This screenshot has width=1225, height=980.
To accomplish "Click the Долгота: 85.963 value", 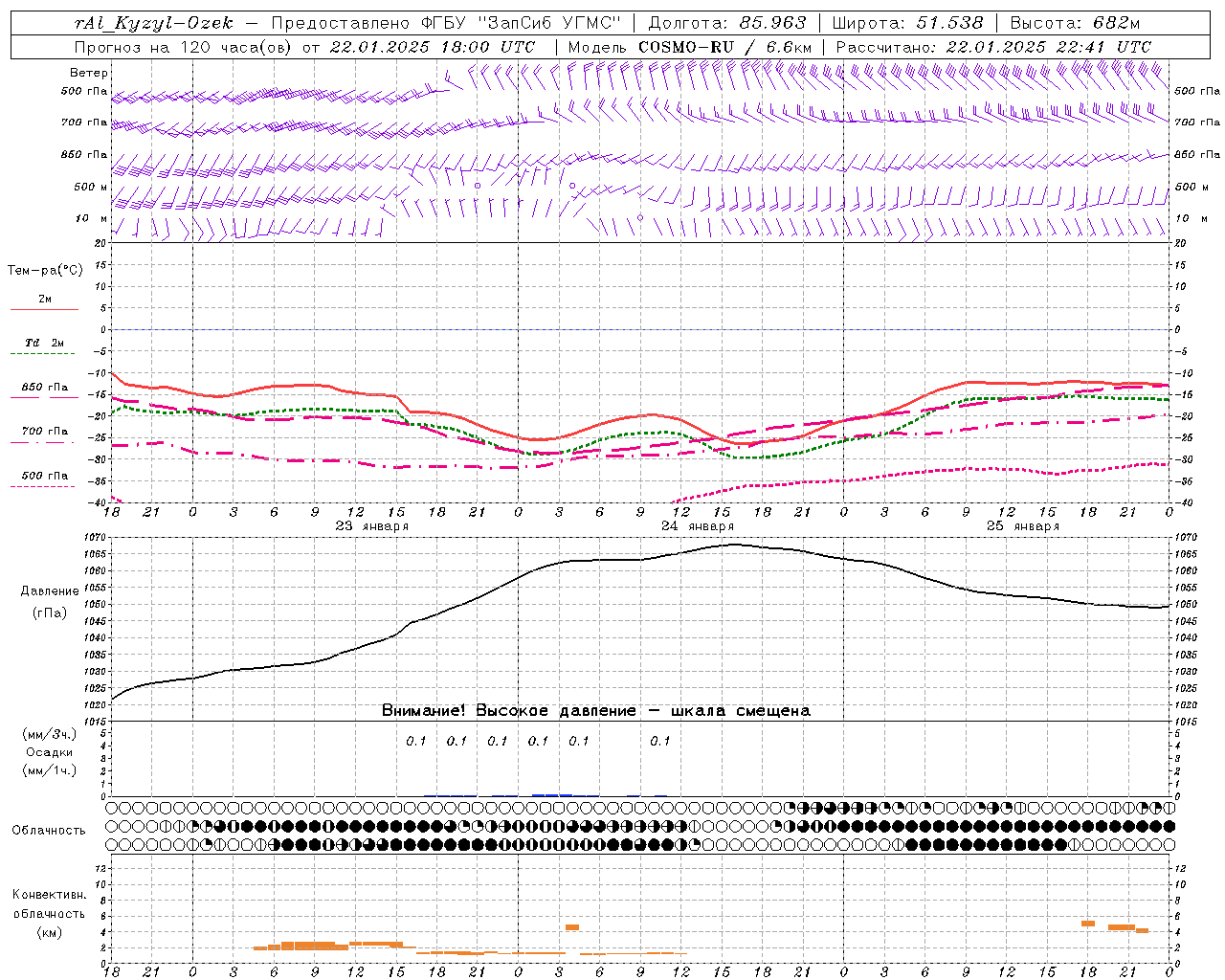I will point(727,23).
